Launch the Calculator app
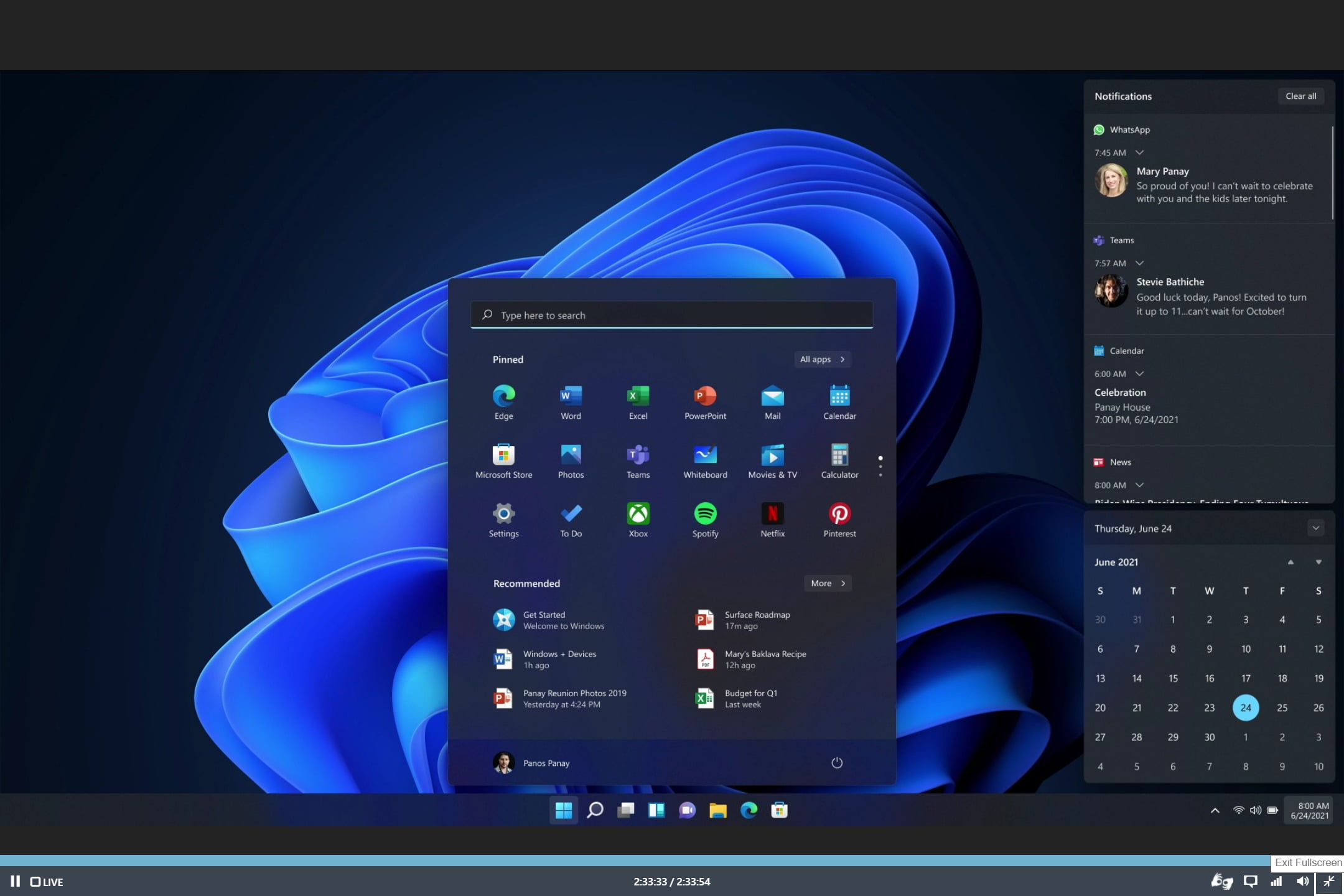1344x896 pixels. coord(839,461)
